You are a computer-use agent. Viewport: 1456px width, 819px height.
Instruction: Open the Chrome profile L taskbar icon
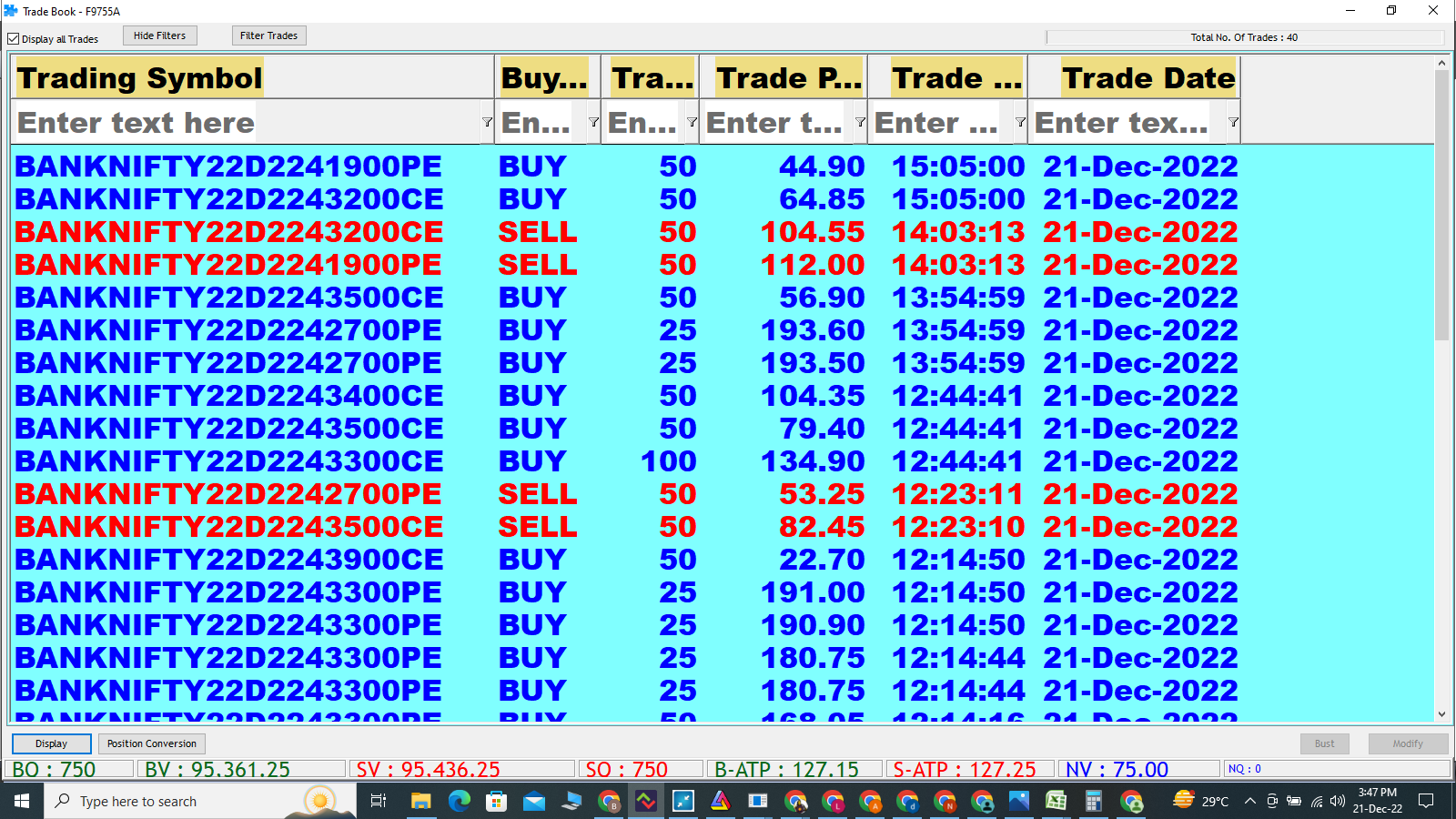point(833,801)
